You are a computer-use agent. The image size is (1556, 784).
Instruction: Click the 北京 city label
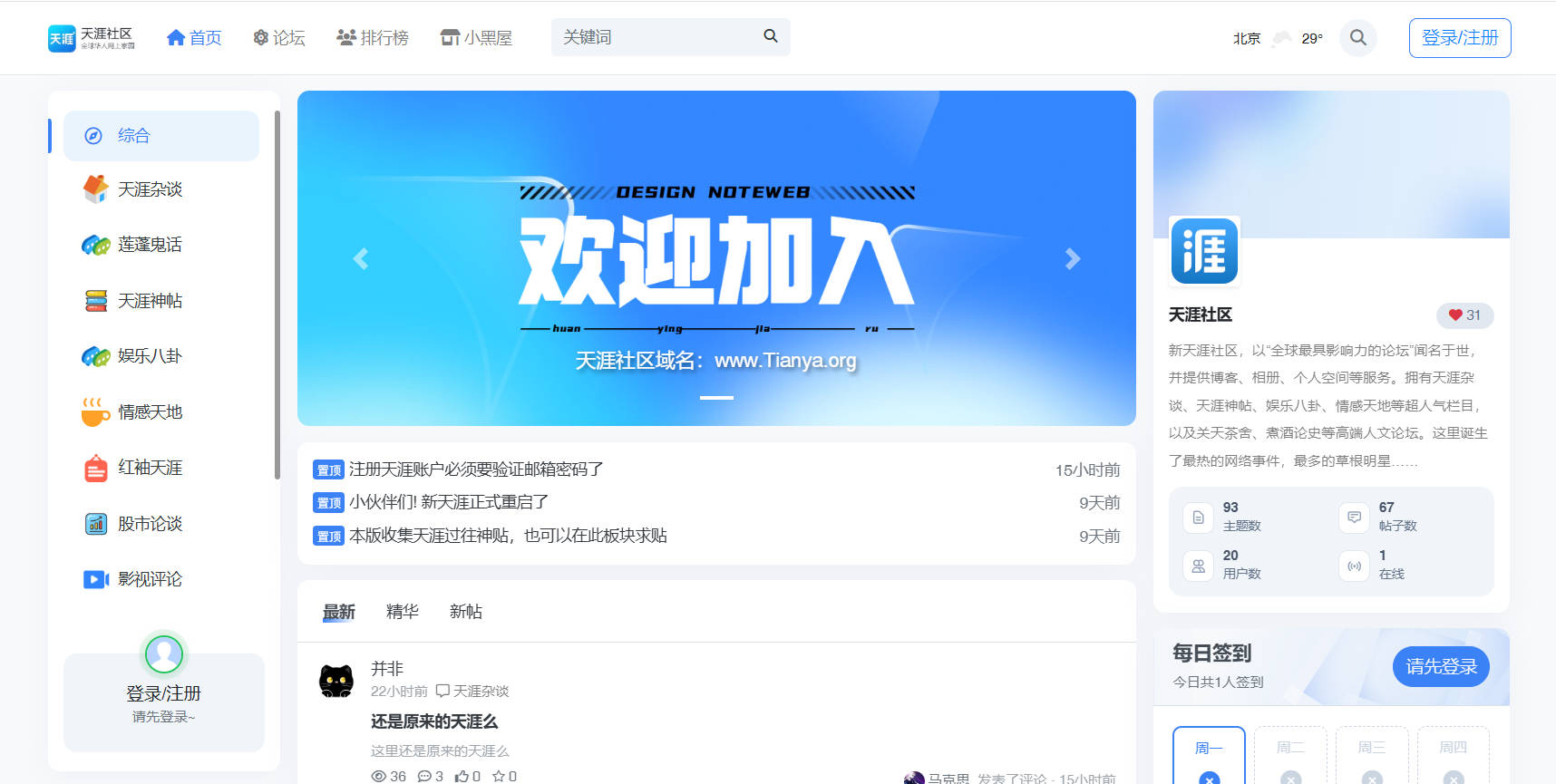click(x=1247, y=38)
